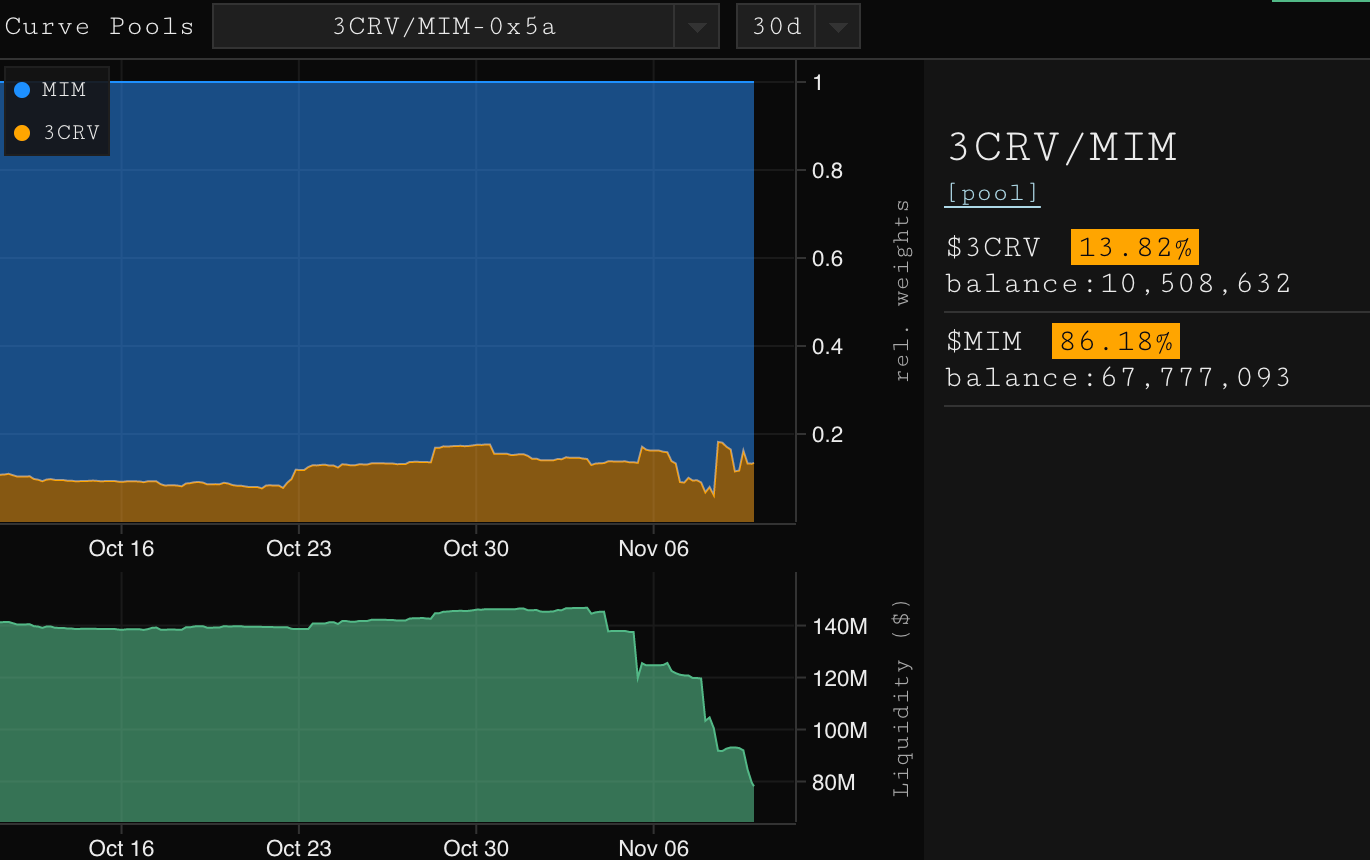This screenshot has height=860, width=1370.
Task: Open the [pool] link
Action: tap(992, 193)
